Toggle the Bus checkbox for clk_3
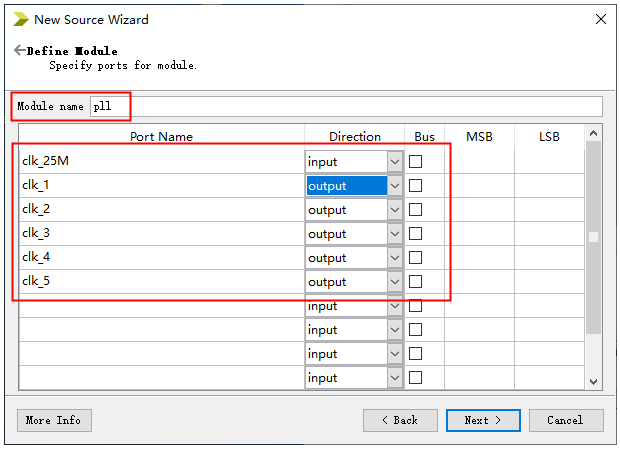 tap(415, 233)
